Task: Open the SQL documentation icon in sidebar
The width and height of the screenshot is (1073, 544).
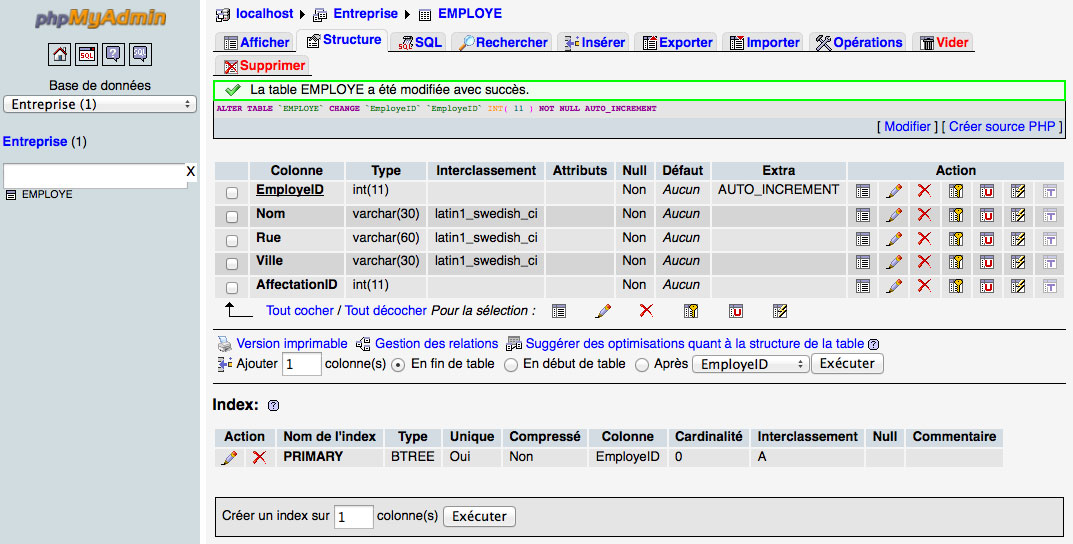Action: coord(140,54)
